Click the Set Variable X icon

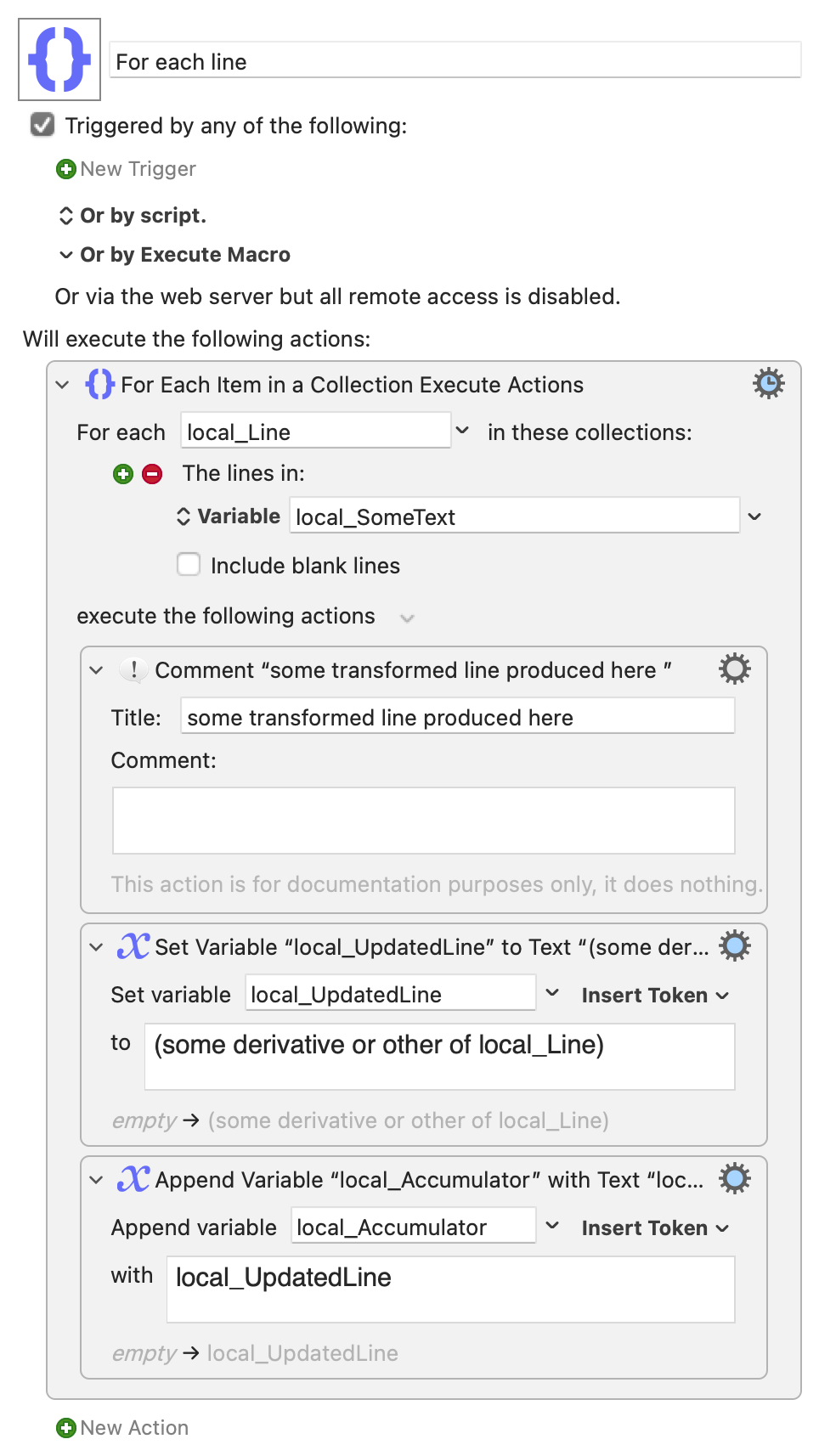click(133, 945)
